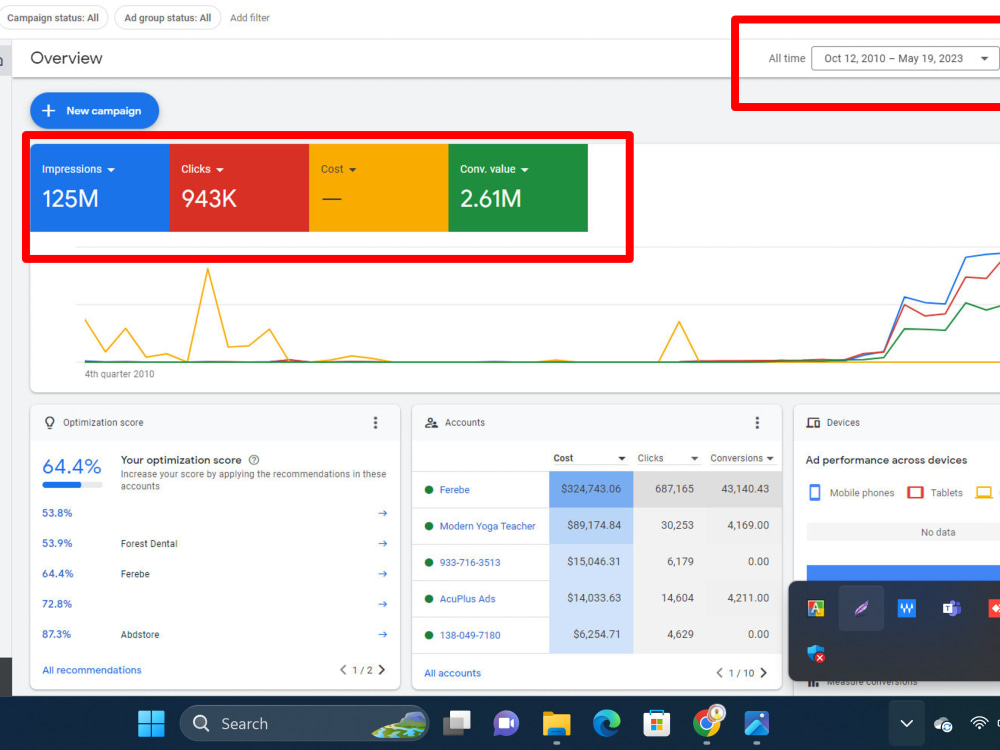Open Microsoft Store from taskbar
The height and width of the screenshot is (750, 1000).
click(656, 723)
